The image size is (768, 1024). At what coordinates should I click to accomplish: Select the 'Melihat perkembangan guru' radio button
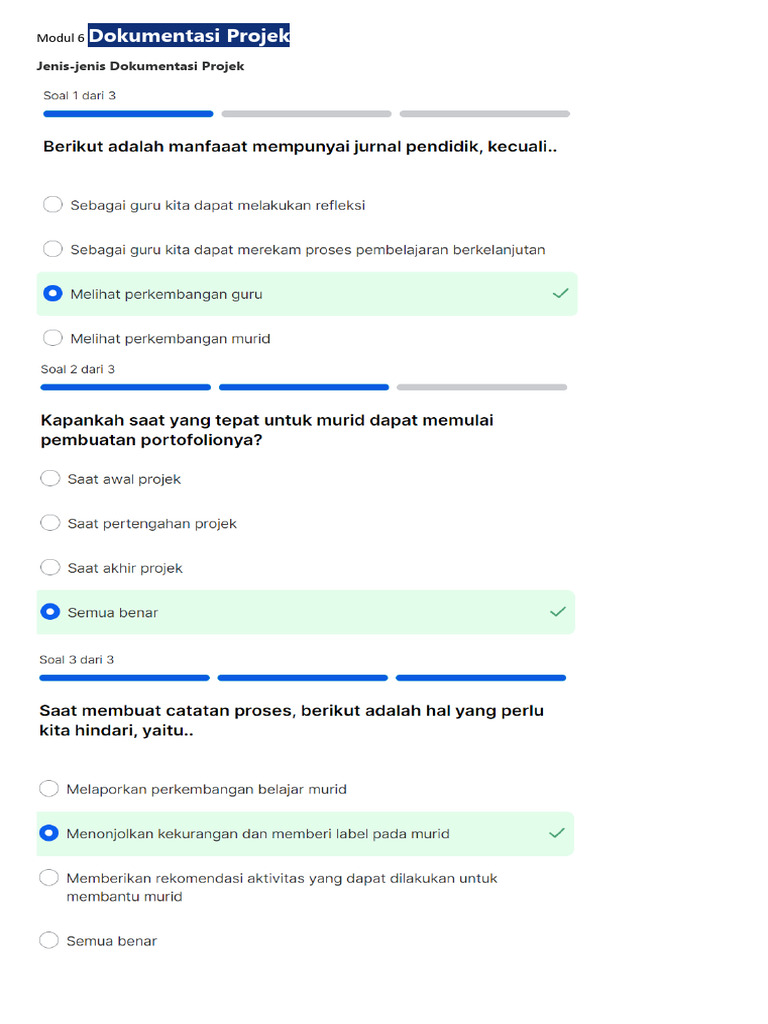(53, 294)
